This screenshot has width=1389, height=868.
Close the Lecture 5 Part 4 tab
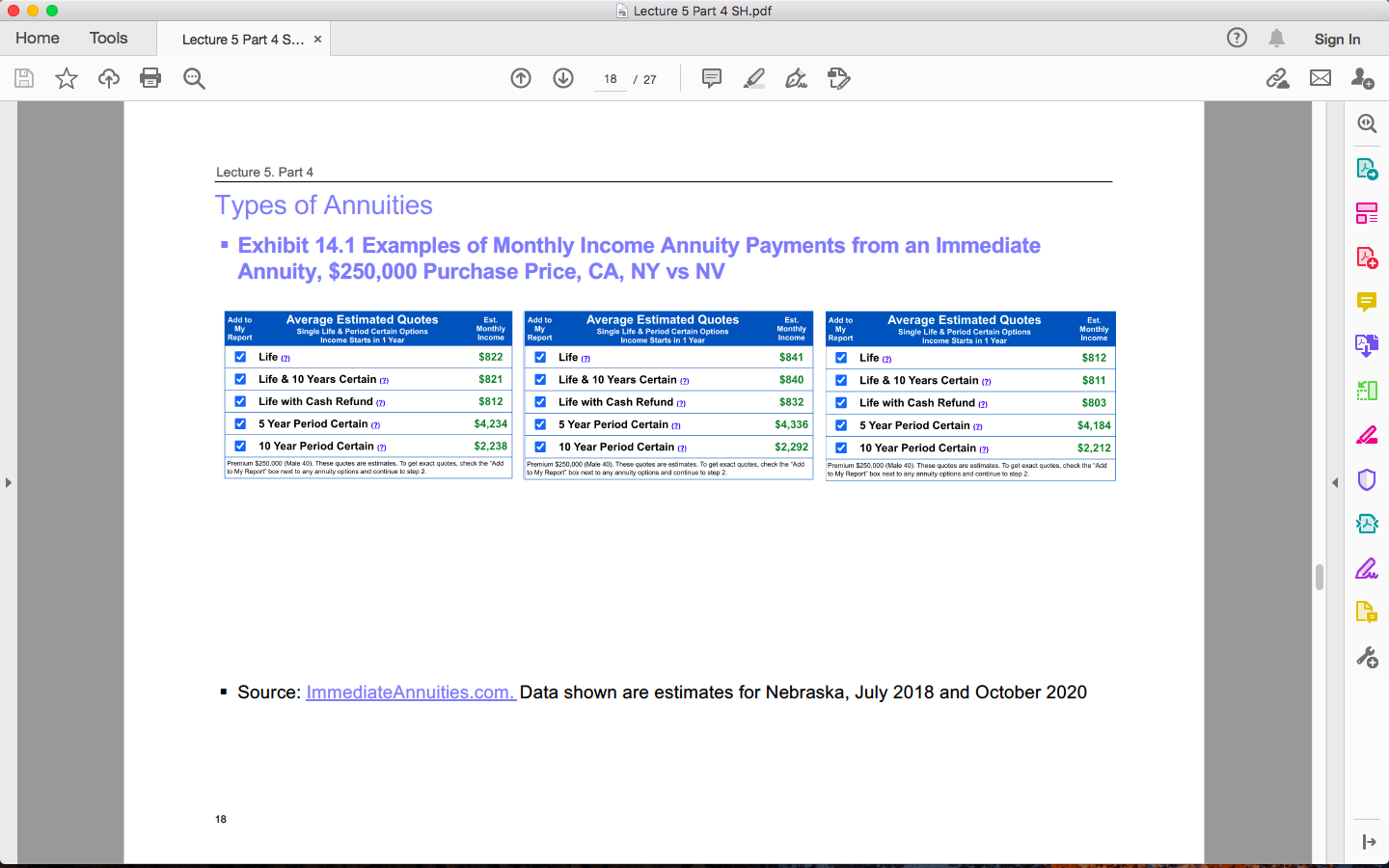coord(317,40)
